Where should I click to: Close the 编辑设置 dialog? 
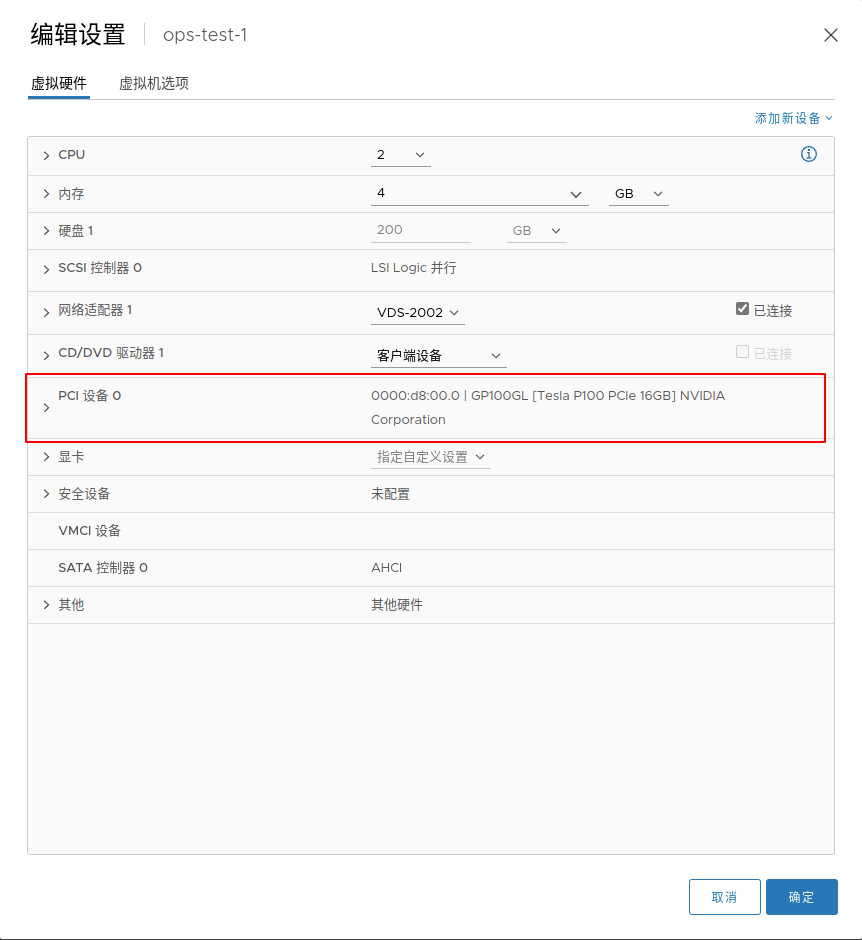[x=830, y=34]
